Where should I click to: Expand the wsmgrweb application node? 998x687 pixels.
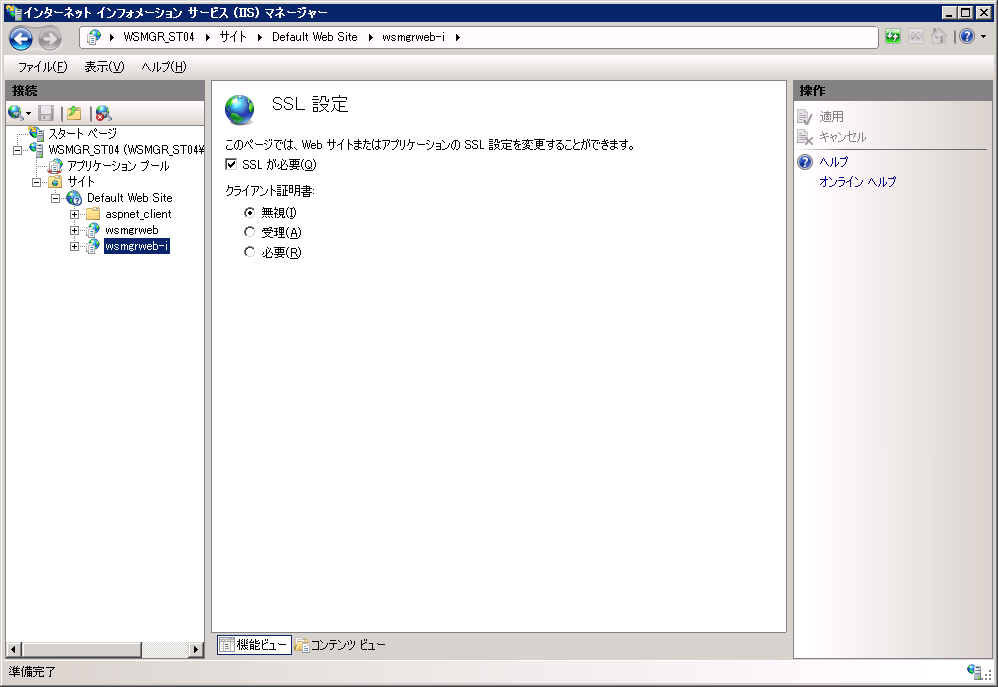click(x=74, y=230)
